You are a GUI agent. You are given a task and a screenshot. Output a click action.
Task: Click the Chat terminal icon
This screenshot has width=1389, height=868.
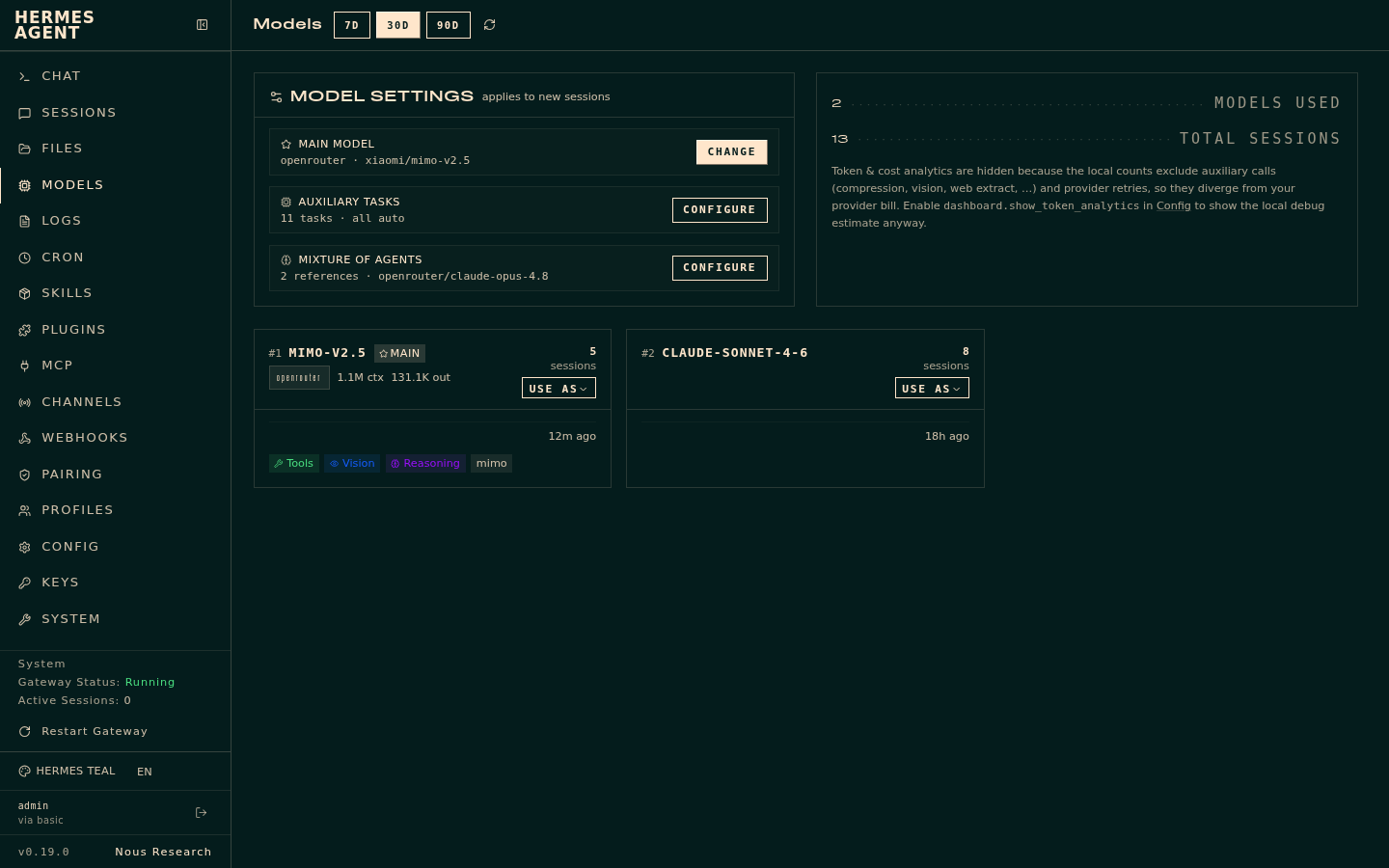25,76
